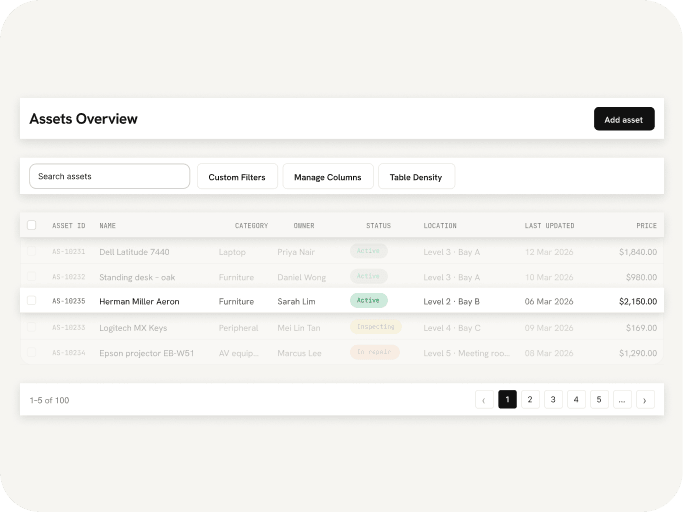The height and width of the screenshot is (512, 683).
Task: Check the box for Standing desk - oak row
Action: (31, 277)
